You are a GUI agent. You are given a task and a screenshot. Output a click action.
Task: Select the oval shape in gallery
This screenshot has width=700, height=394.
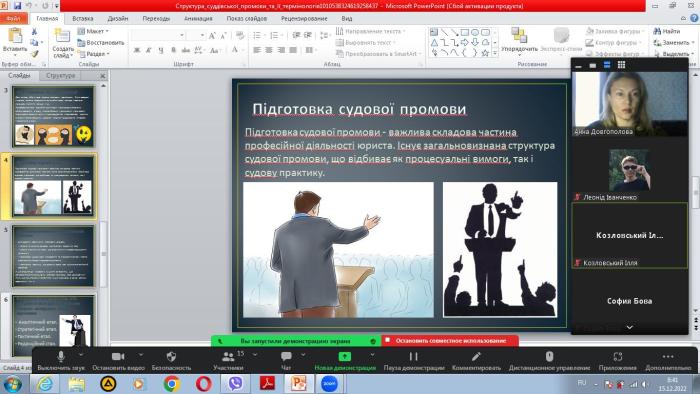[x=475, y=33]
